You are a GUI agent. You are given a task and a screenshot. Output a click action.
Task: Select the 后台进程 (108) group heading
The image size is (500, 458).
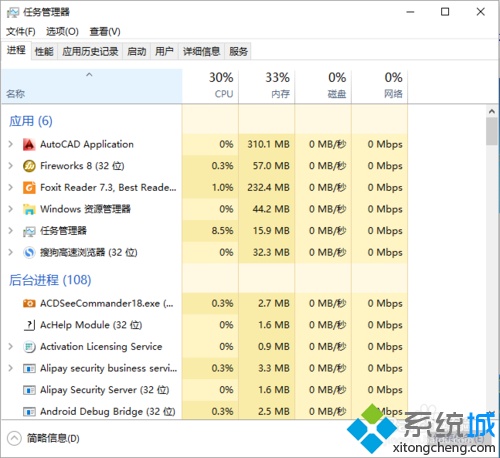pyautogui.click(x=50, y=280)
